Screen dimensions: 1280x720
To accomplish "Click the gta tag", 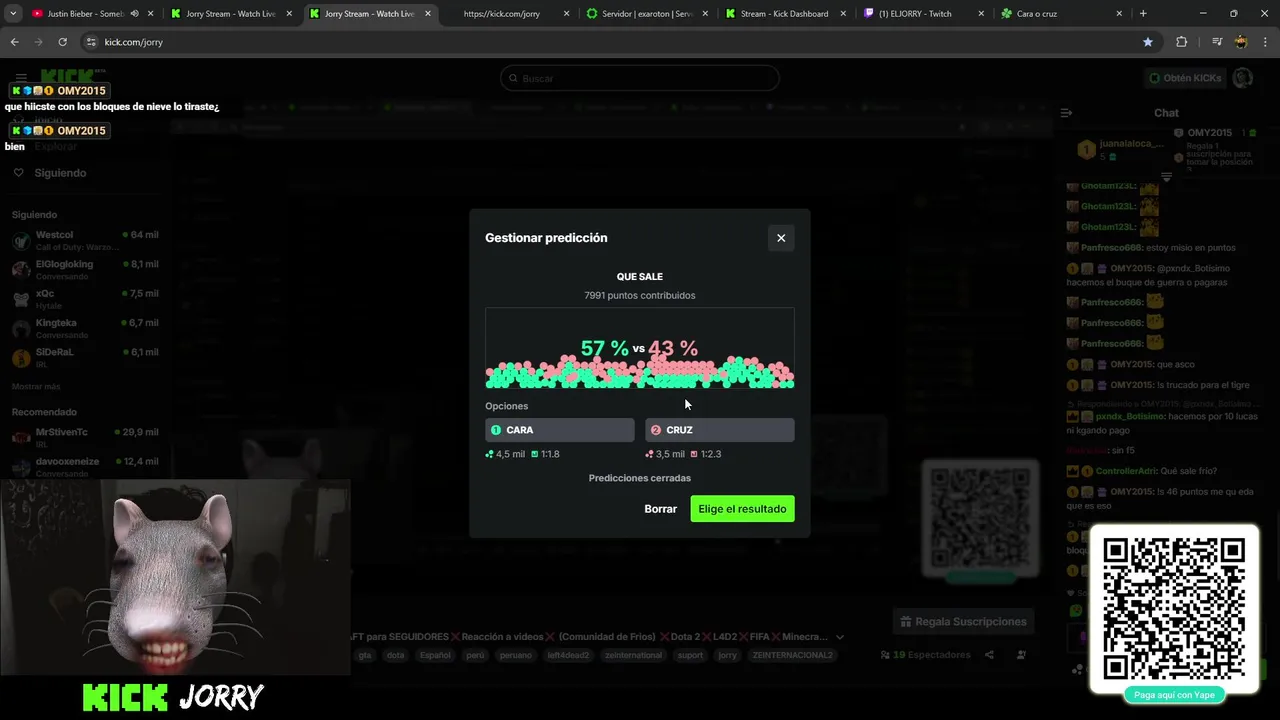I will (x=365, y=655).
